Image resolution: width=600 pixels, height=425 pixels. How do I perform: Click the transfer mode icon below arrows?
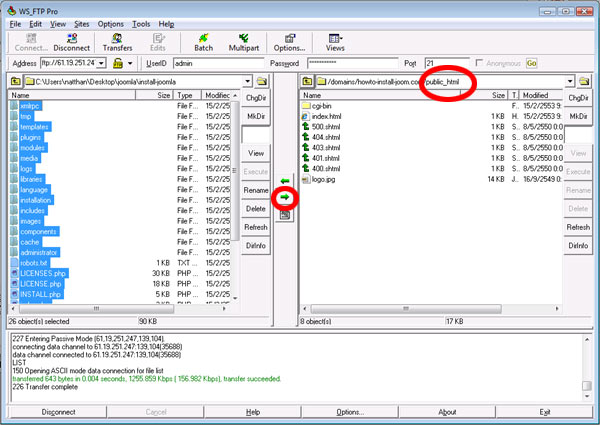coord(285,215)
